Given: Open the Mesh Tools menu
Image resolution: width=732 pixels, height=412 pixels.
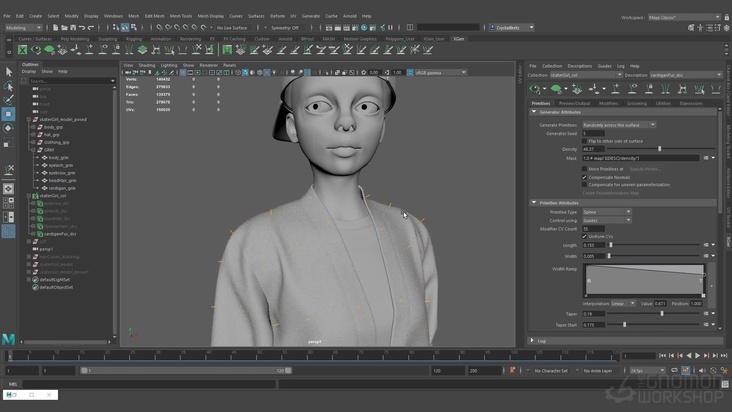Looking at the screenshot, I should [x=181, y=16].
